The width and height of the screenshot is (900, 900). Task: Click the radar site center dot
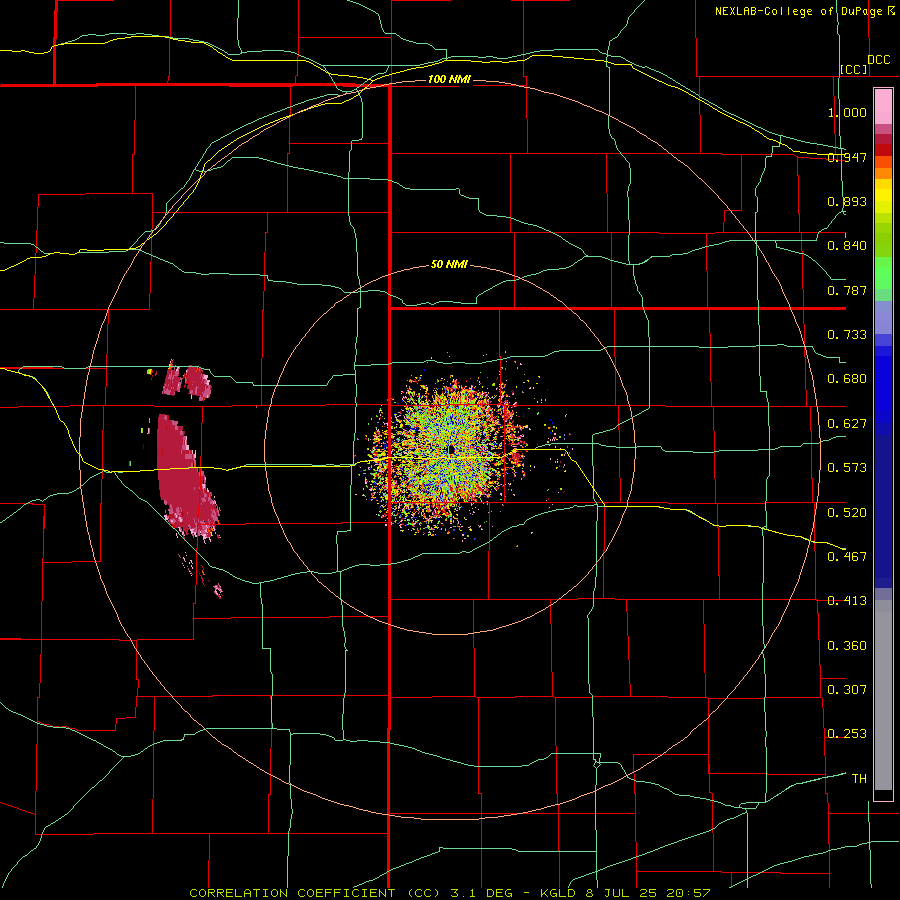[452, 449]
